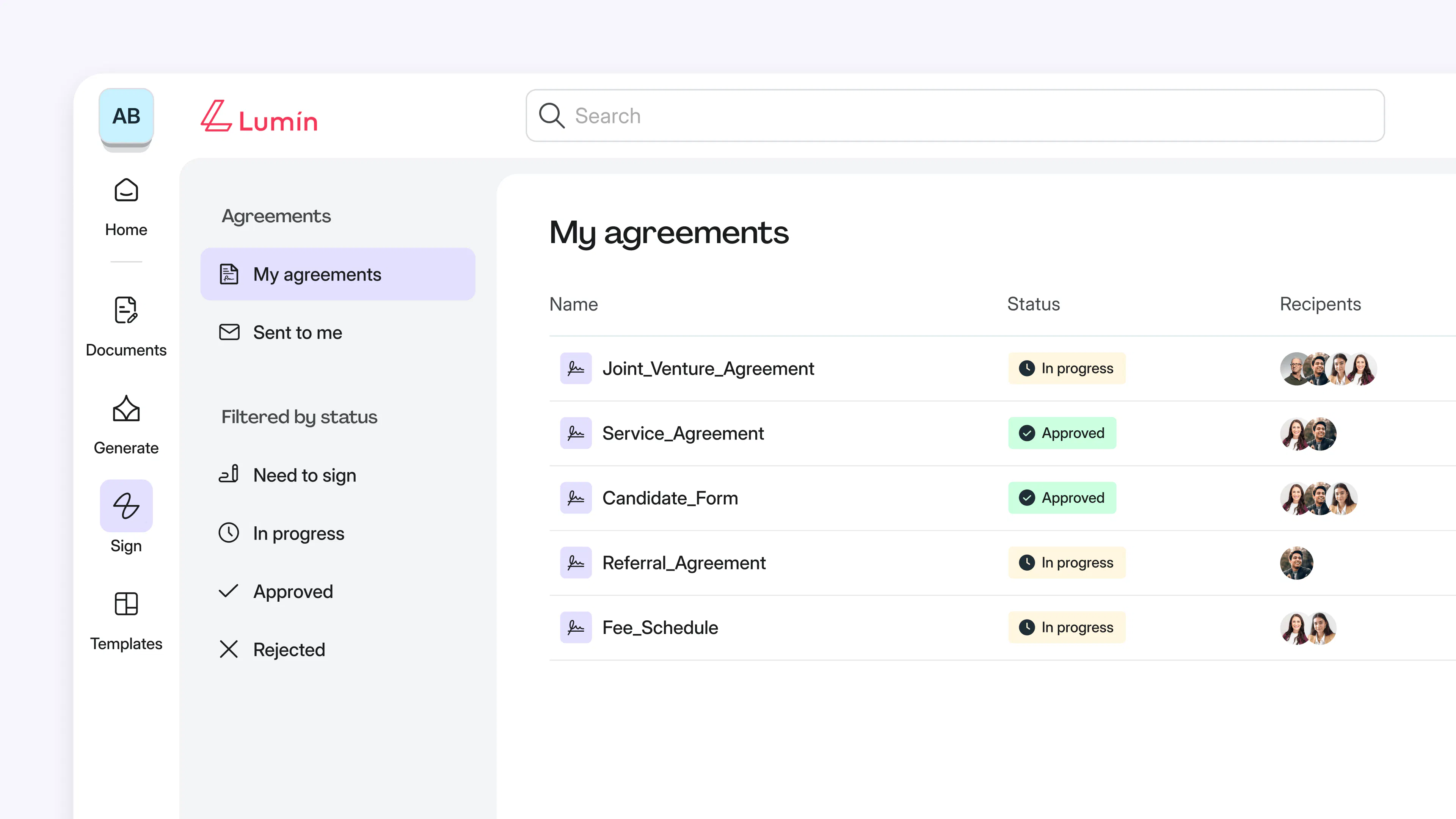Screen dimensions: 1456x819
Task: Click signature icon for Service_Agreement
Action: 576,433
